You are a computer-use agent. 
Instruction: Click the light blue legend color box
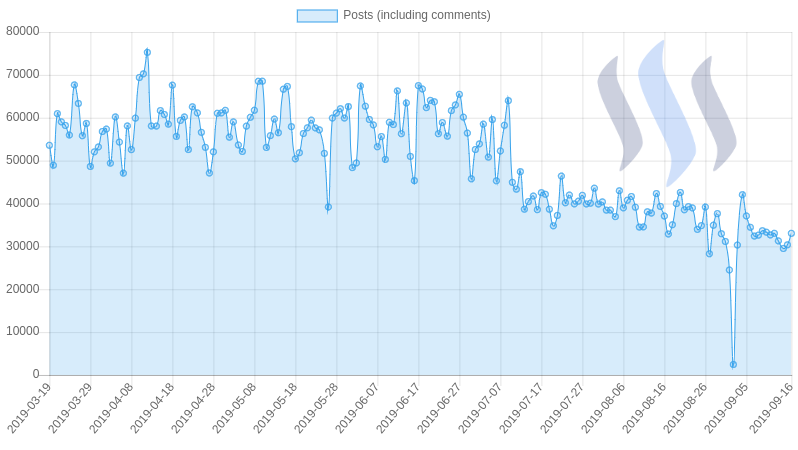click(x=317, y=16)
